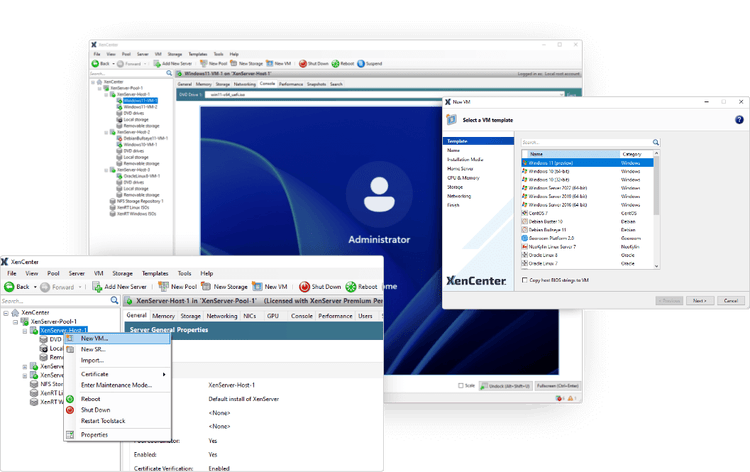Click Back icon in back XenCenter toolbar
Image resolution: width=750 pixels, height=472 pixels.
95,64
